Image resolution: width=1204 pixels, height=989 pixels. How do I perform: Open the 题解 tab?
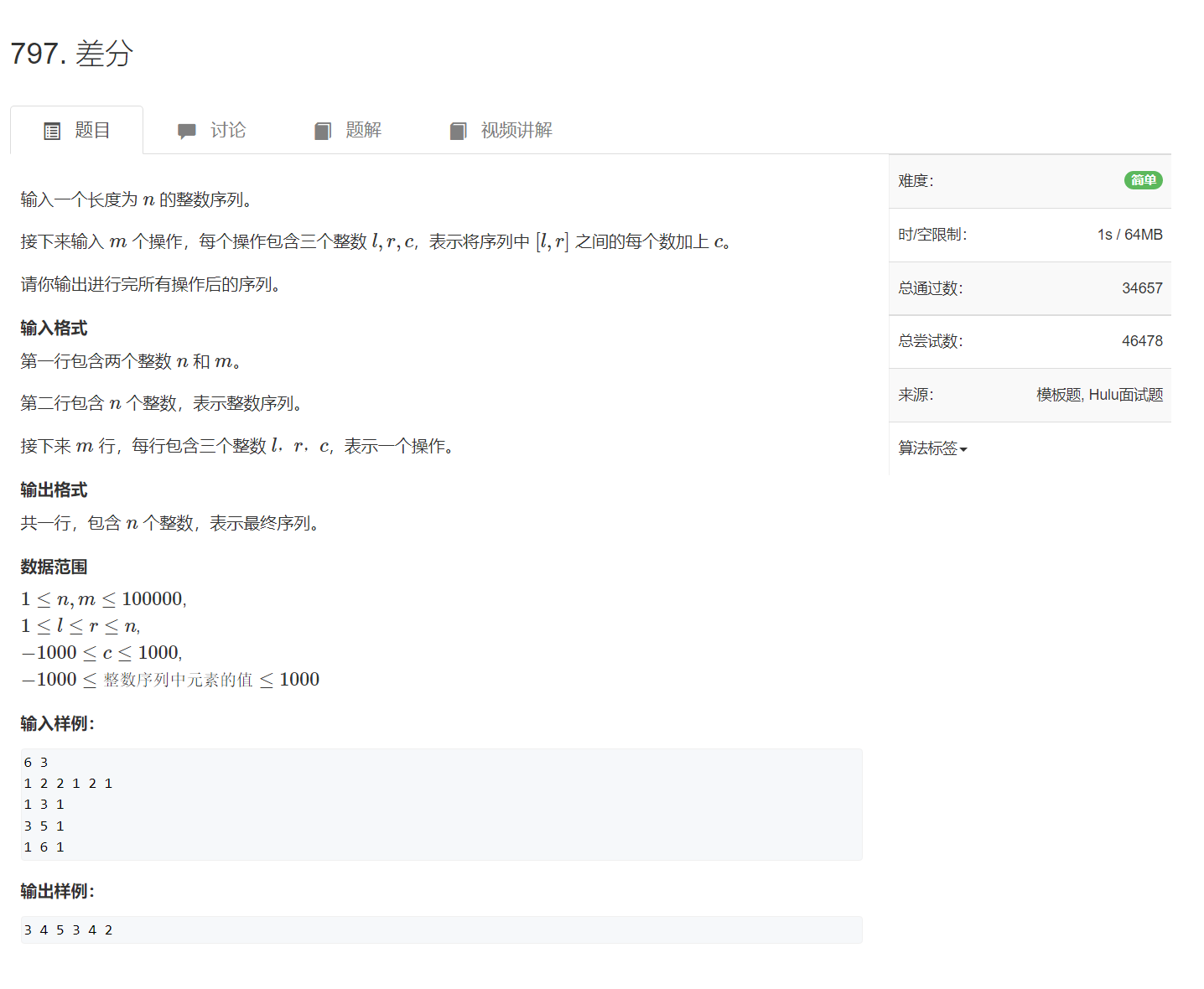(x=363, y=130)
